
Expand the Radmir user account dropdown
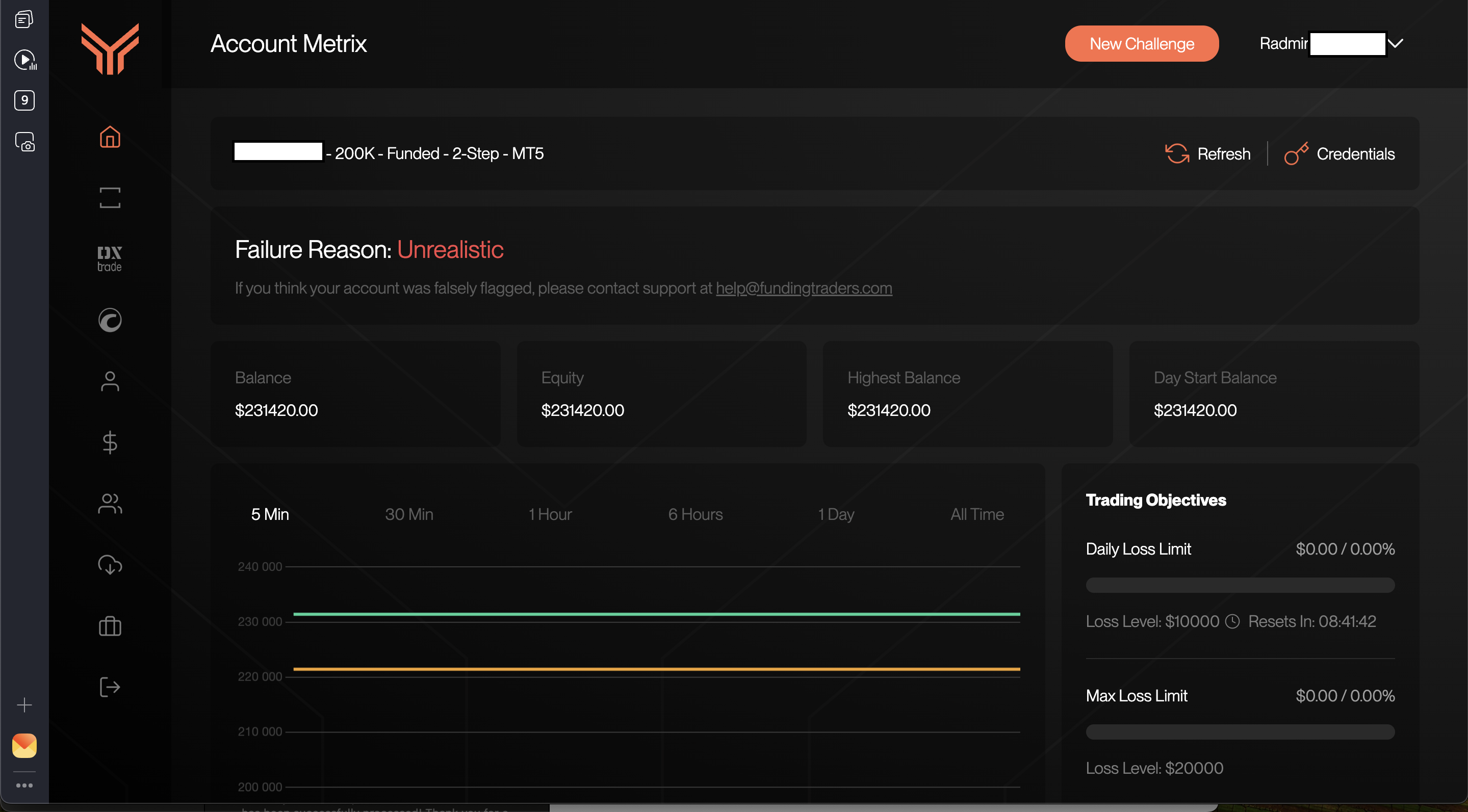click(x=1395, y=44)
